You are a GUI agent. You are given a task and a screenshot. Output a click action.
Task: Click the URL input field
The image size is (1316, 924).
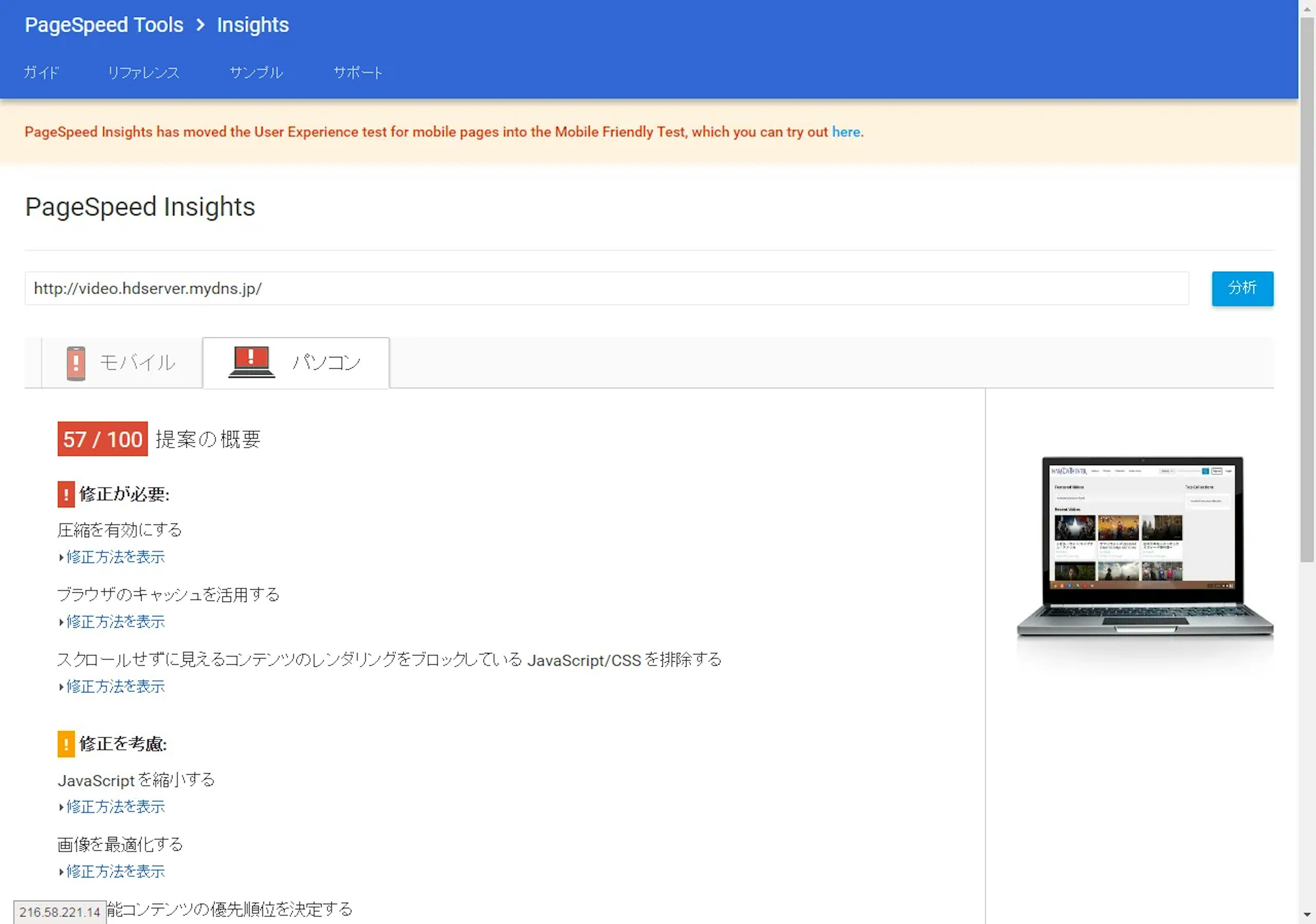(x=606, y=289)
